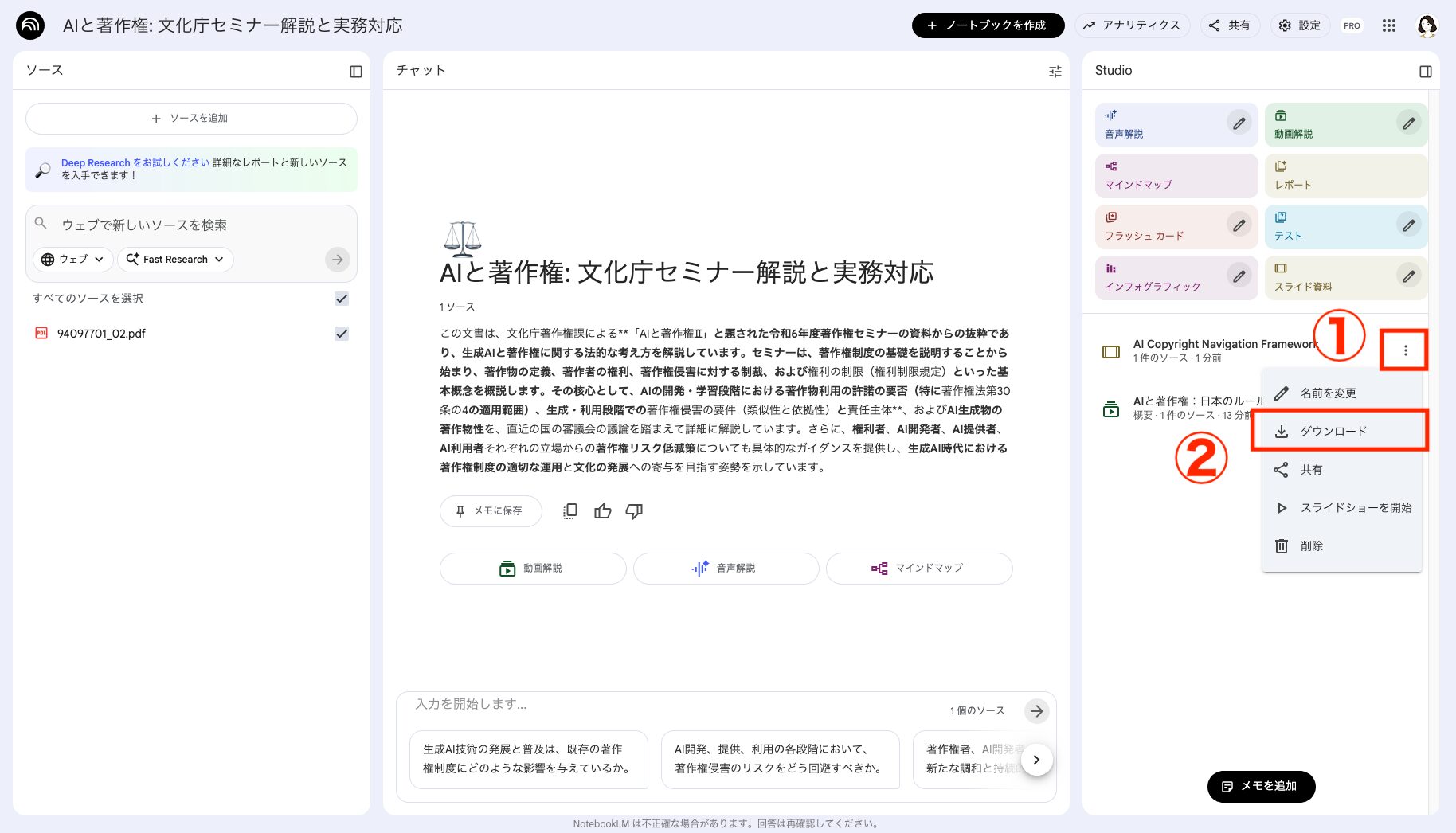Choose 削除 in the context menu

(x=1310, y=546)
